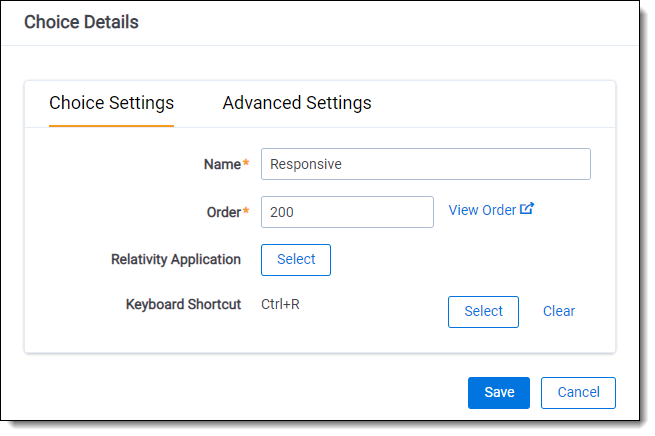Click the Ctrl+R shortcut value
The image size is (655, 436).
(x=280, y=304)
